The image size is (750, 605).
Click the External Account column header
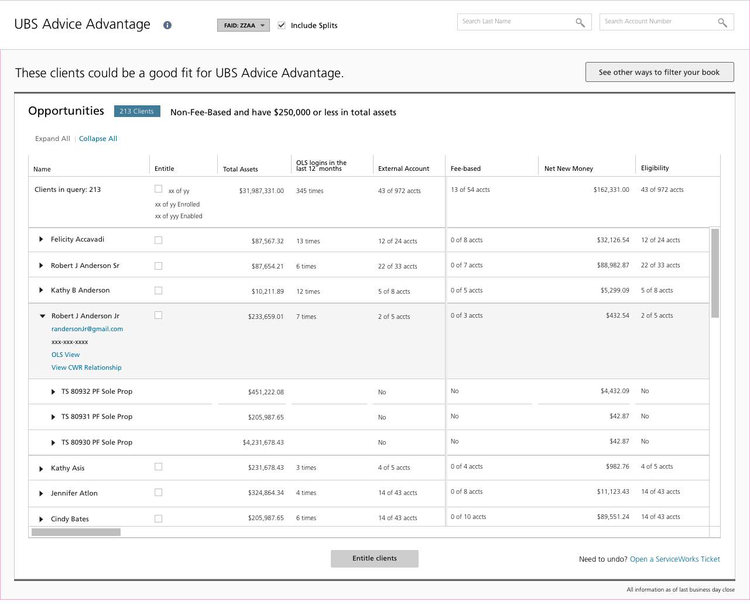403,169
